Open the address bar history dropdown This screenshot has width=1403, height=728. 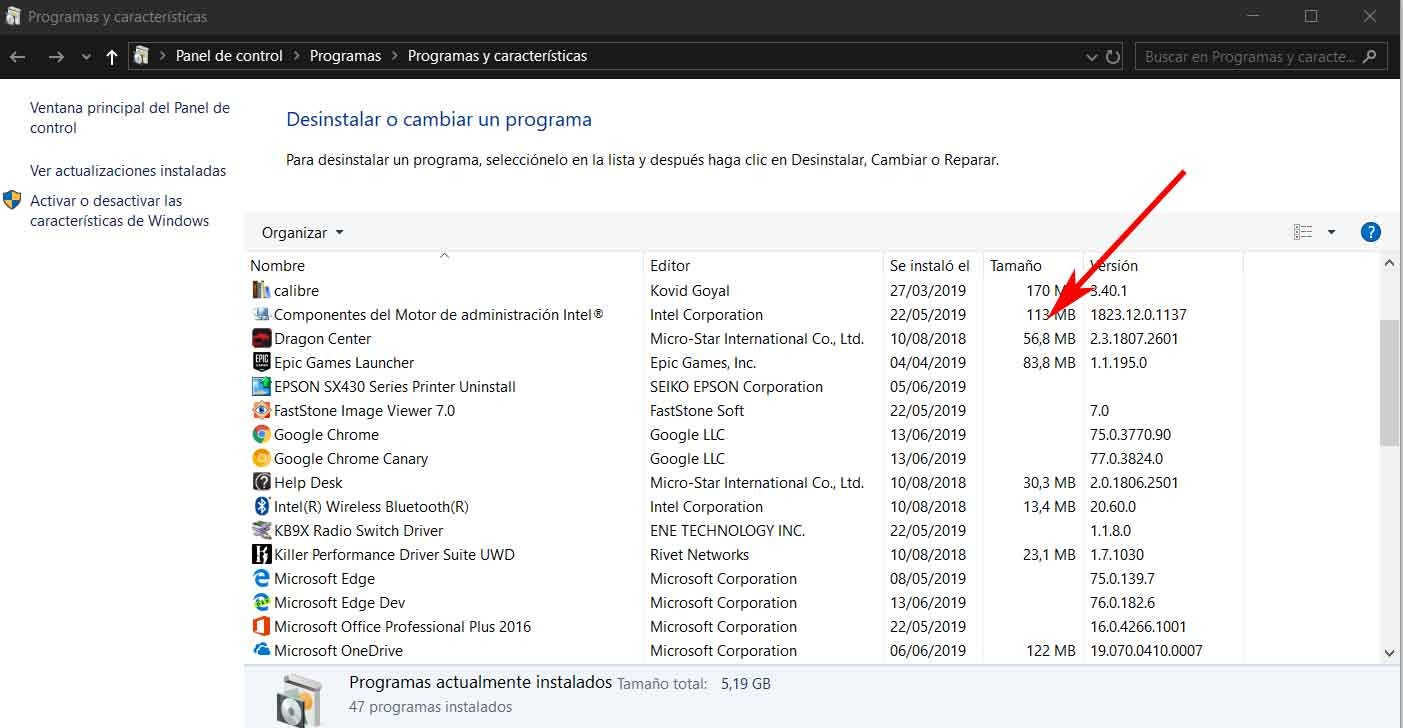(1091, 57)
